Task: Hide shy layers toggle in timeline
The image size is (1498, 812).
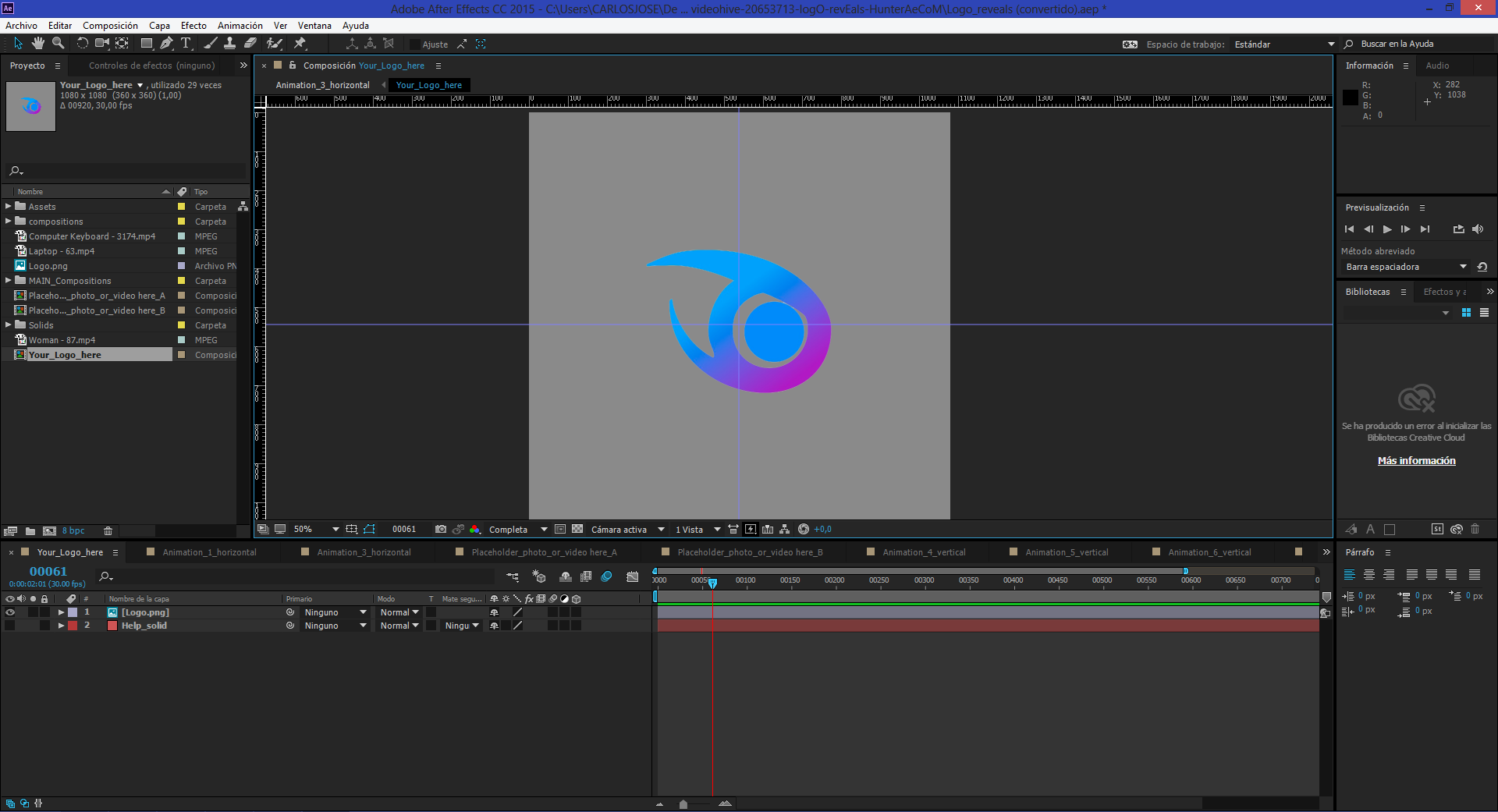Action: tap(566, 576)
